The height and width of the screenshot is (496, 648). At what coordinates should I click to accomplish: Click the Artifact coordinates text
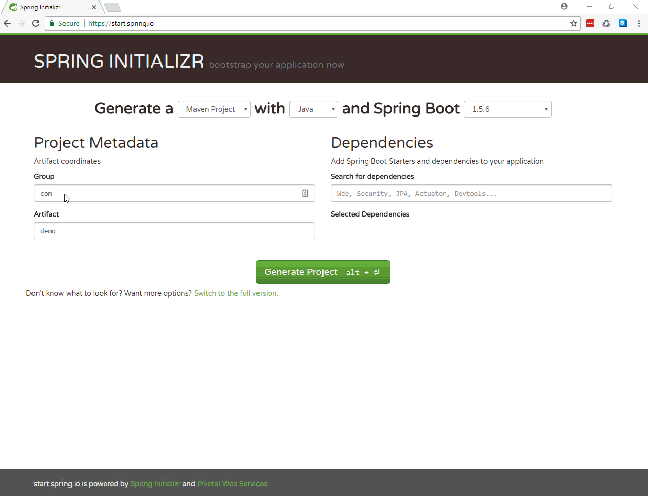[x=67, y=161]
